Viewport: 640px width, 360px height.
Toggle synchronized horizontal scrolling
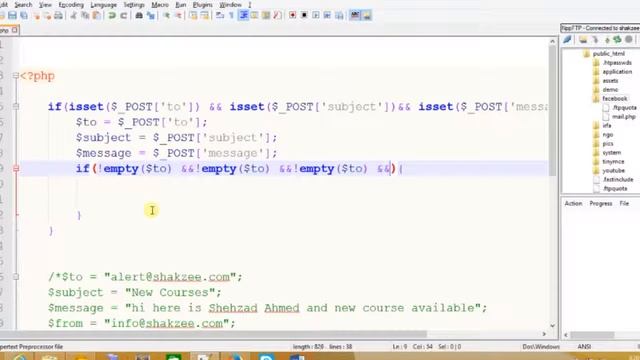[204, 16]
